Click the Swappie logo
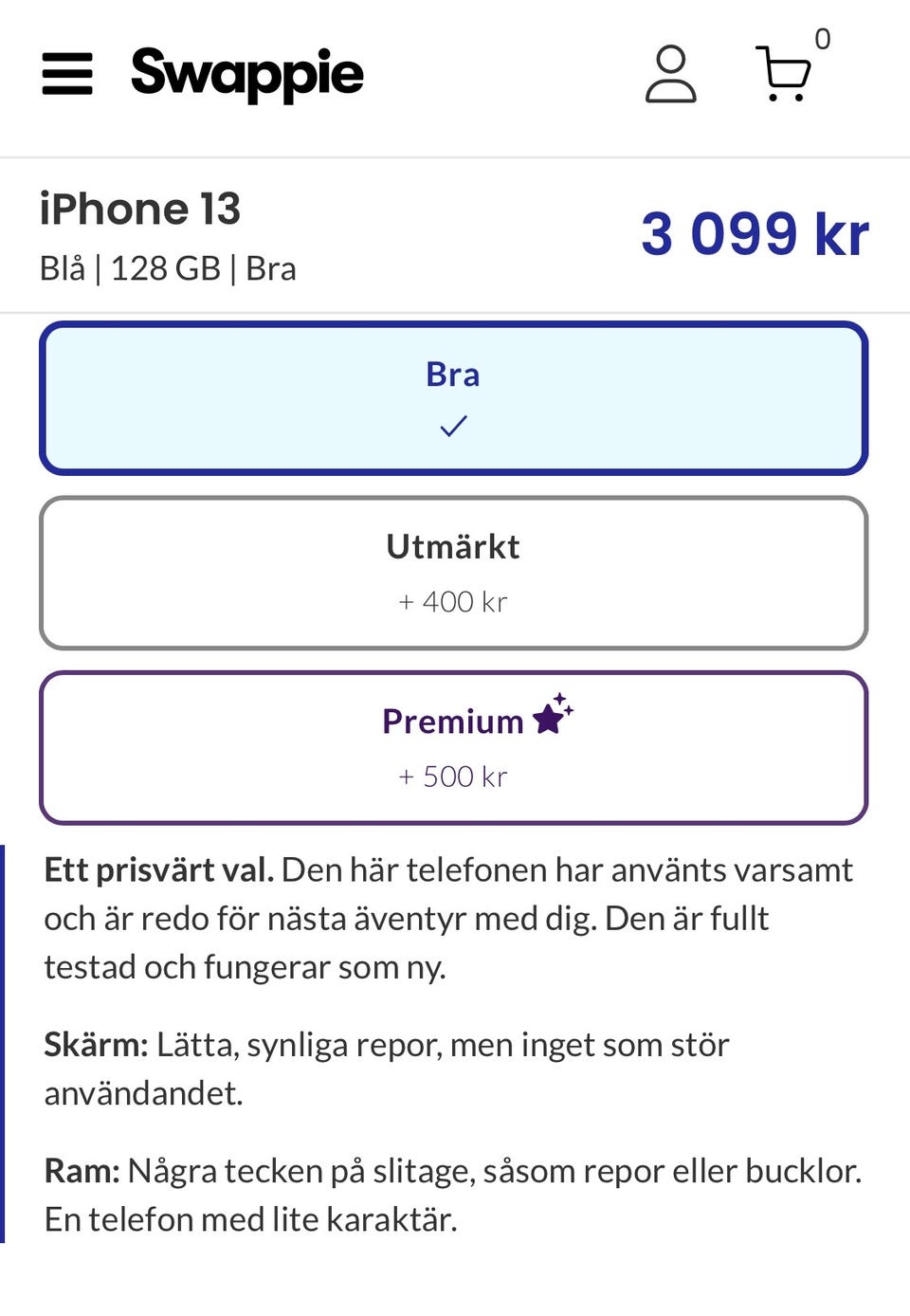Screen dimensions: 910x1316 click(247, 74)
